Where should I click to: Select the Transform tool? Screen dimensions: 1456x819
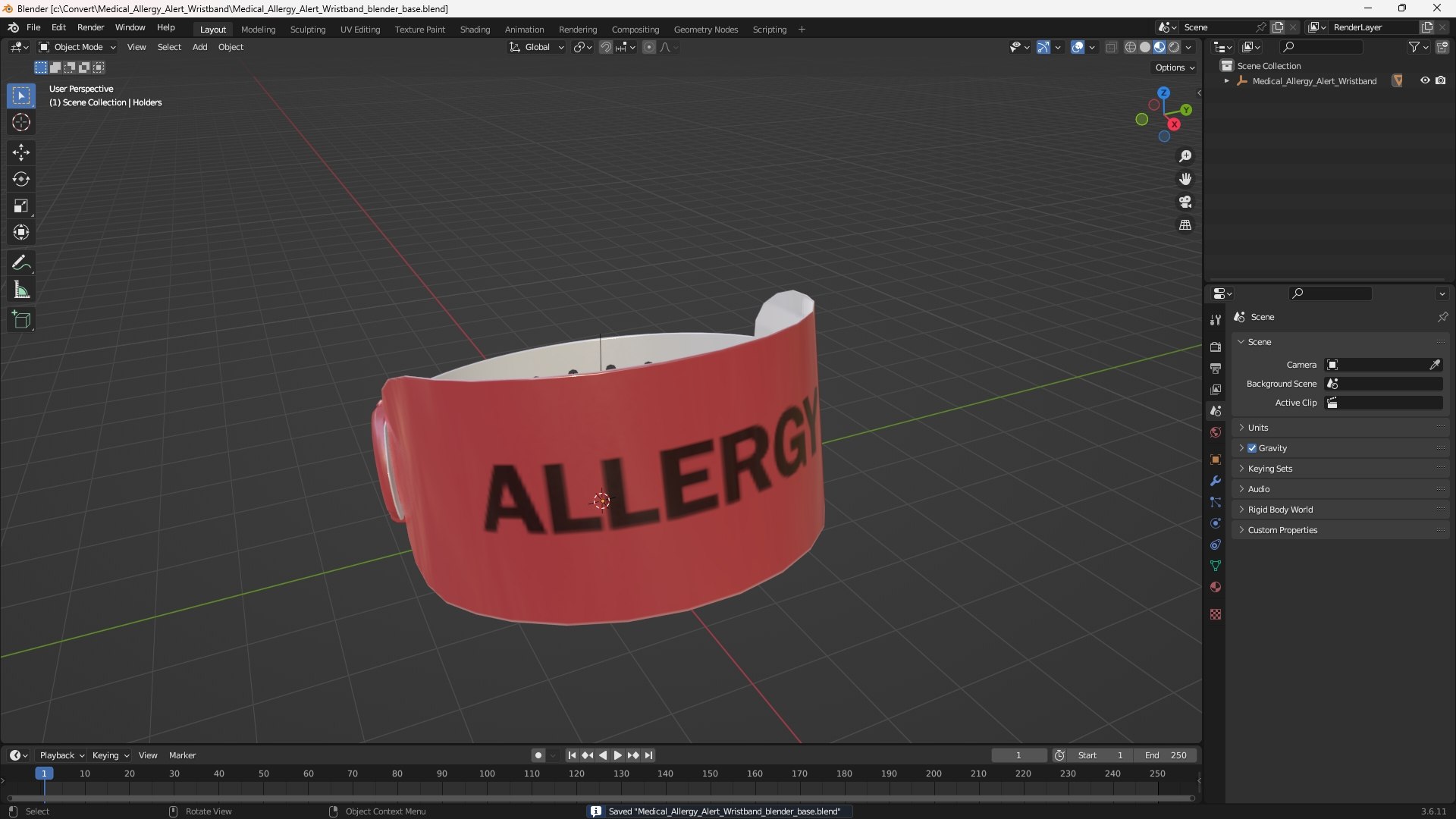(21, 232)
